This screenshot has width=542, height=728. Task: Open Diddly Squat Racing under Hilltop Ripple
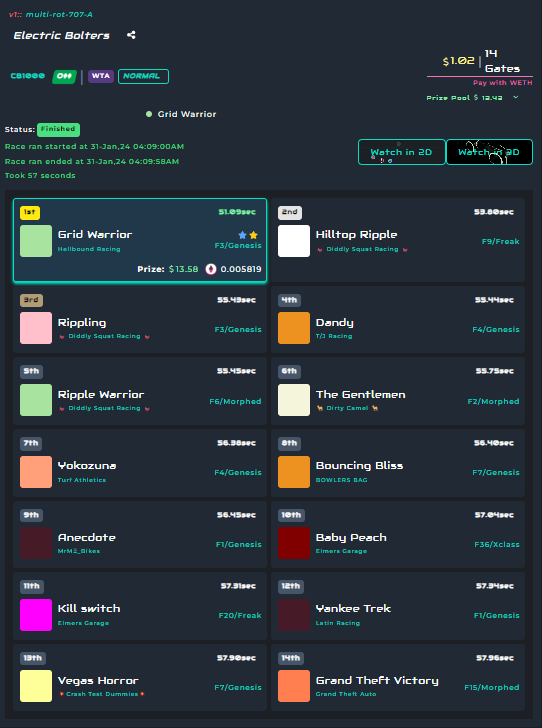pos(362,249)
